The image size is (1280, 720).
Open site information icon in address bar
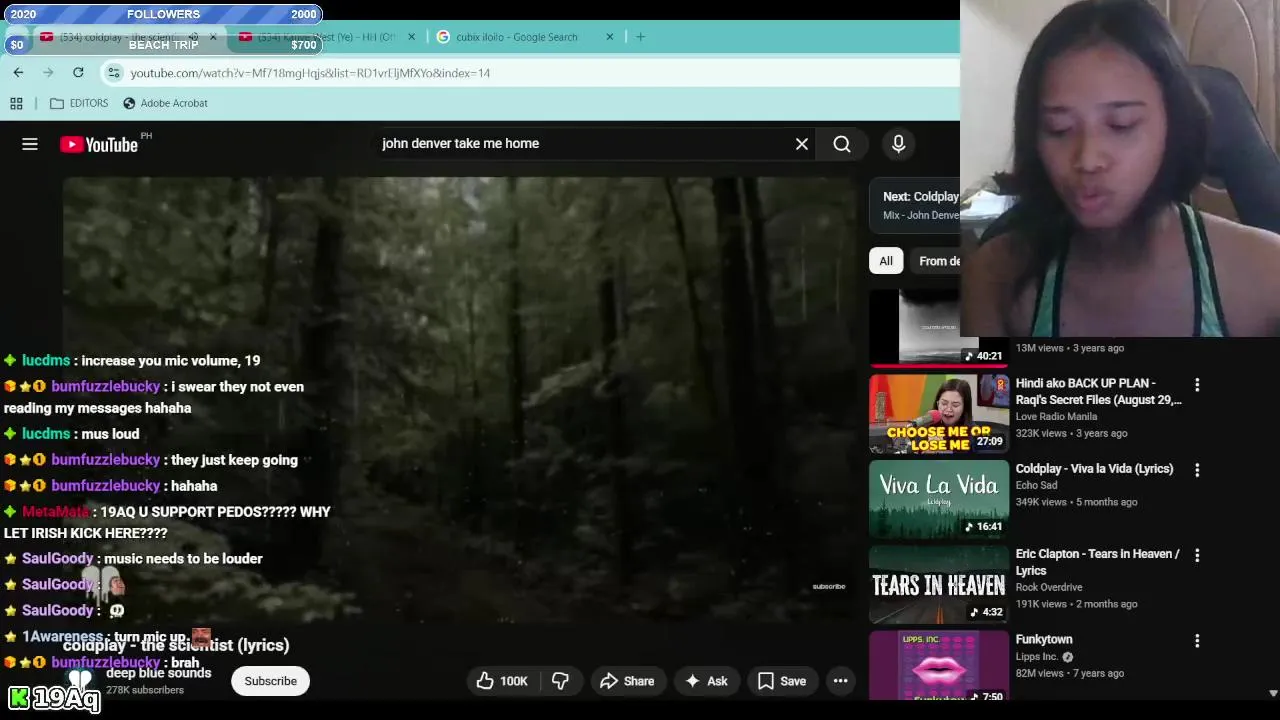click(x=114, y=72)
